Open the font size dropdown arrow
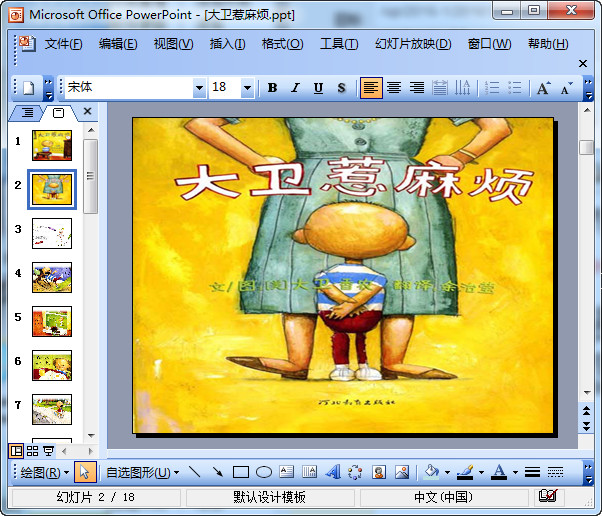Screen dimensions: 602x516 (x=248, y=88)
